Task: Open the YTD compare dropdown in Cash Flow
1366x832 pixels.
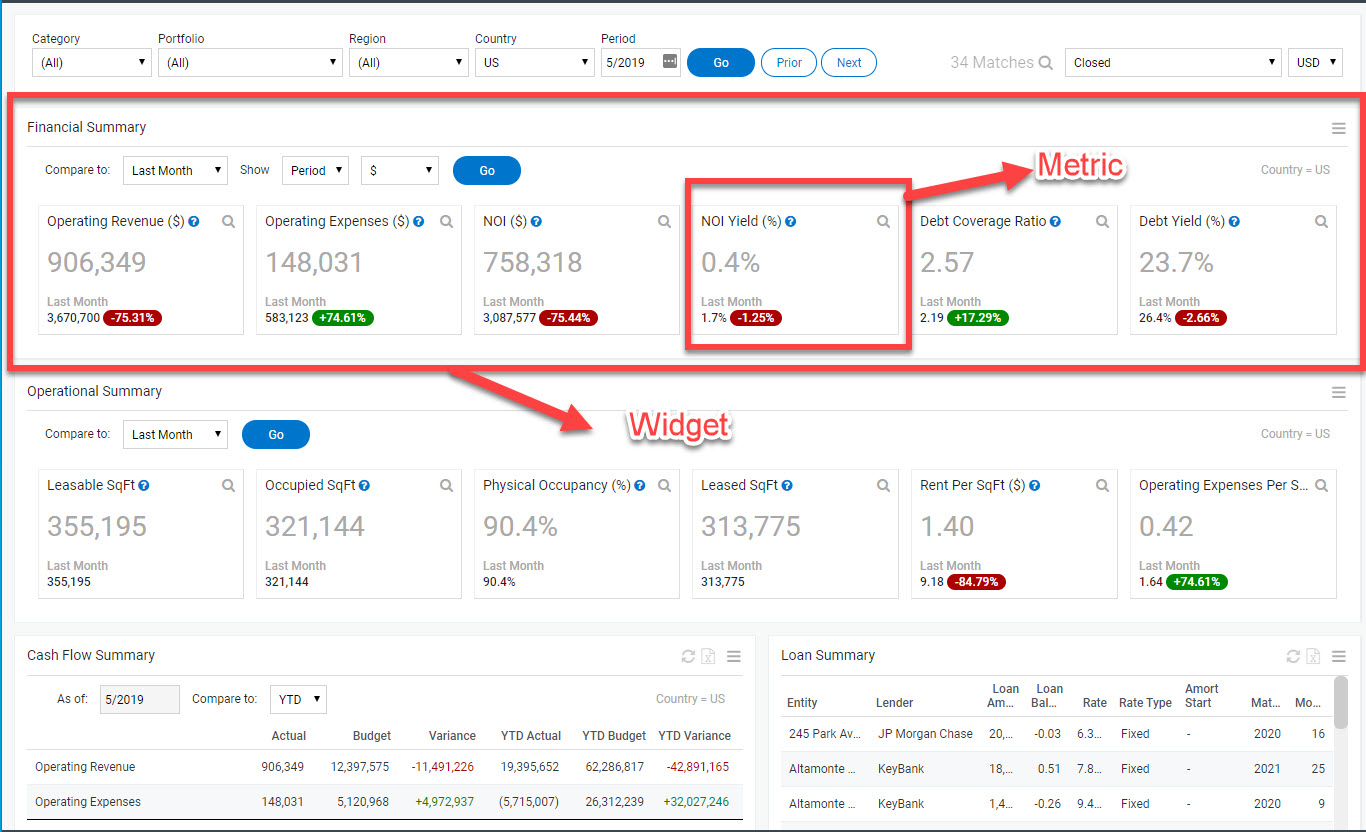Action: tap(298, 699)
